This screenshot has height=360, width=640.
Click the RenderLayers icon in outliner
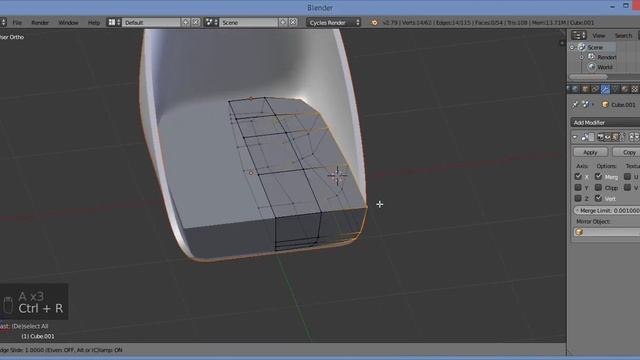pyautogui.click(x=591, y=57)
